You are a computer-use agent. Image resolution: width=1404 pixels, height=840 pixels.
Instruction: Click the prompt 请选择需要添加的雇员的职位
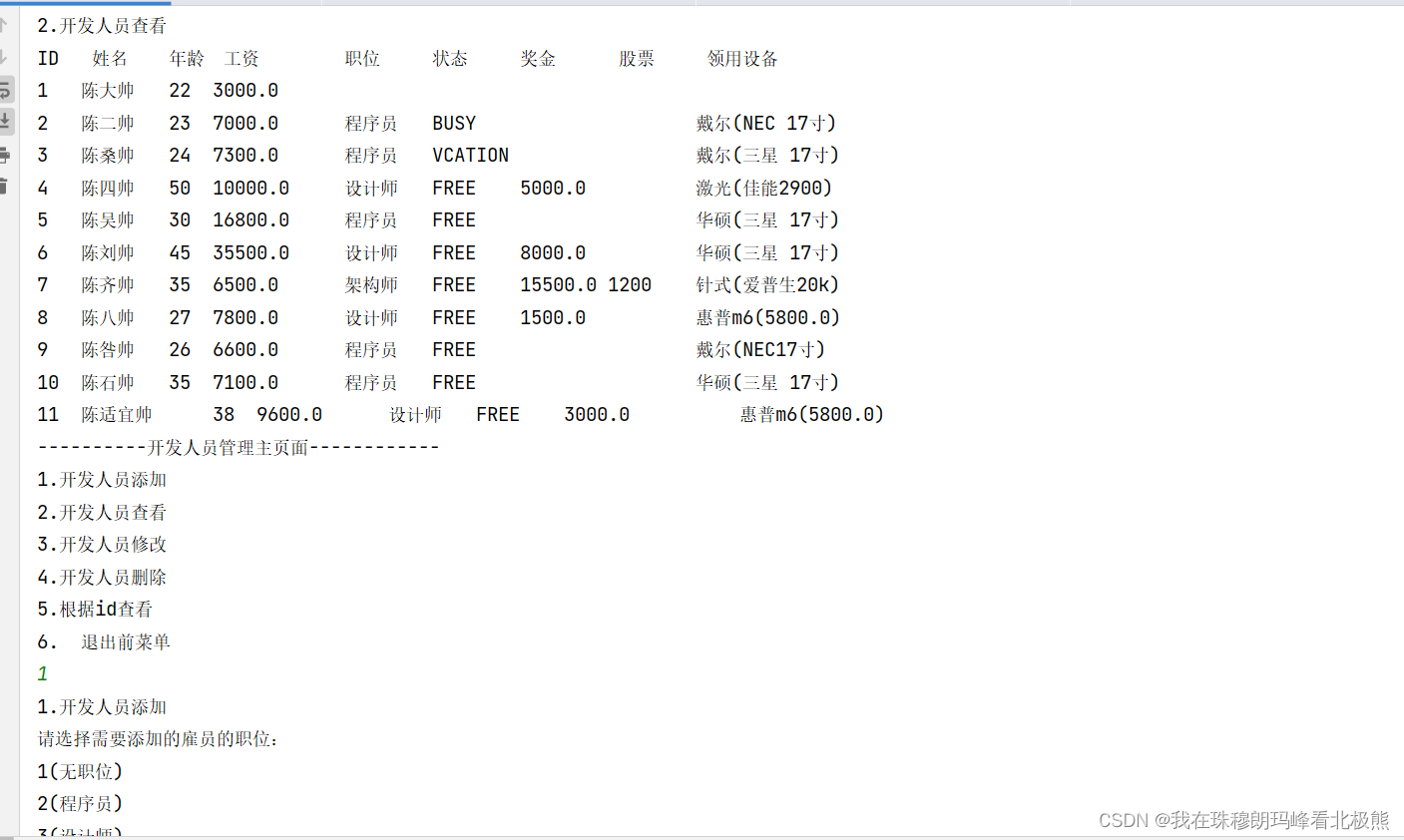click(x=158, y=738)
